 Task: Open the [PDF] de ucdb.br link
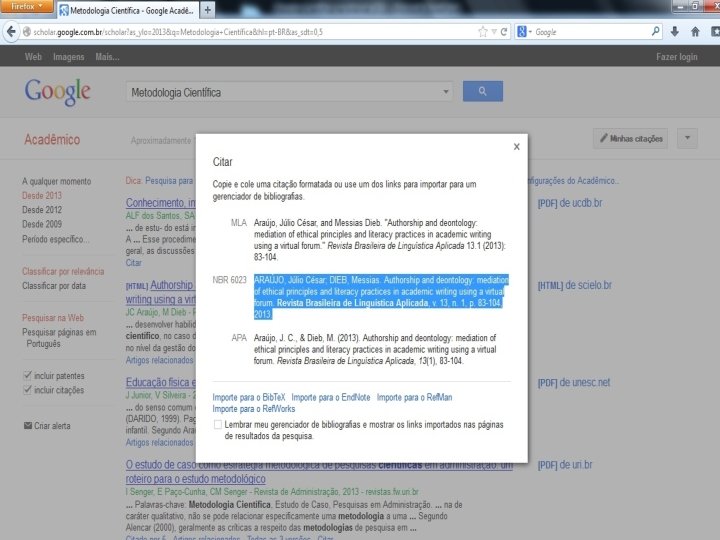tap(570, 203)
